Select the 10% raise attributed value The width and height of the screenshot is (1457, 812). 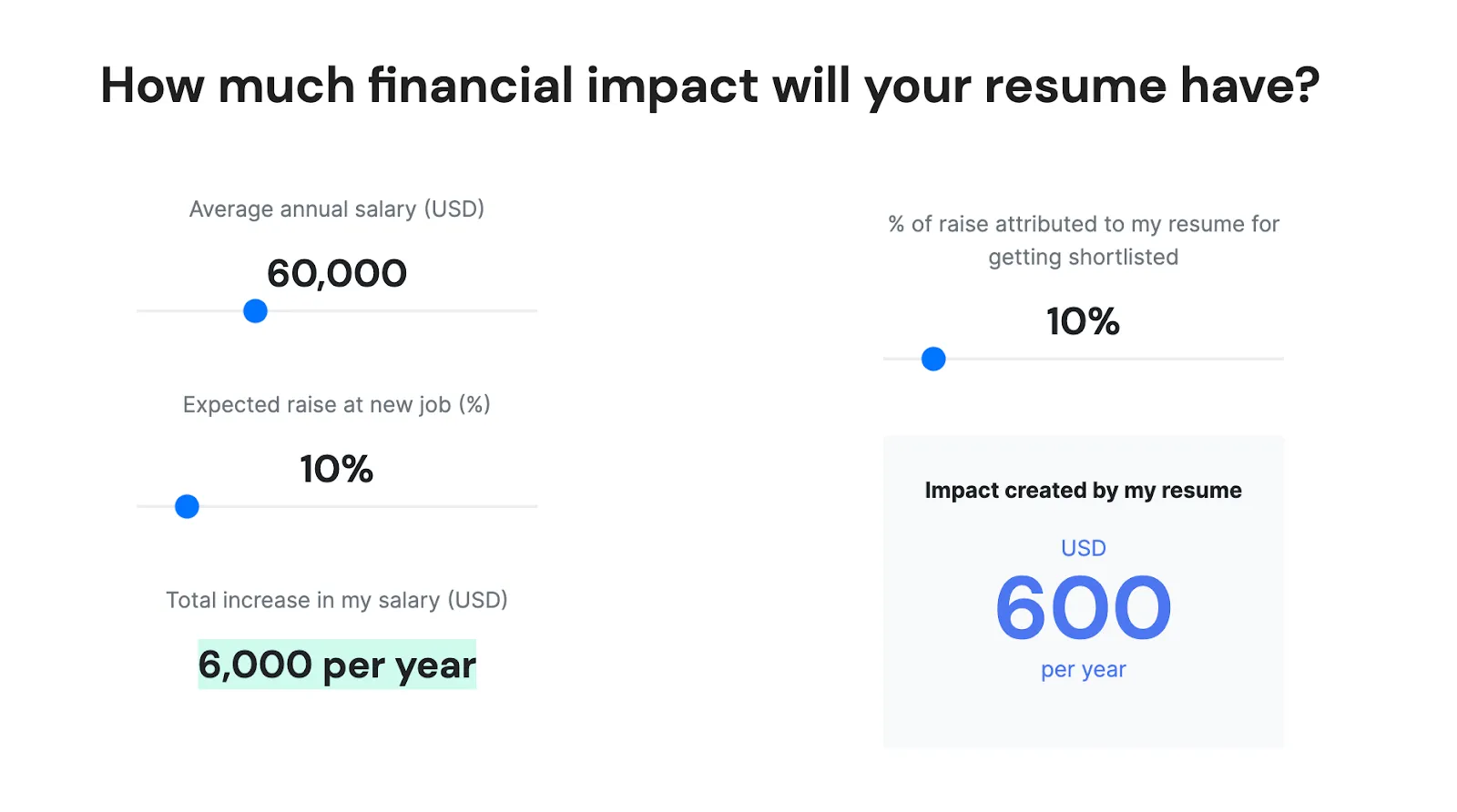pos(1083,321)
